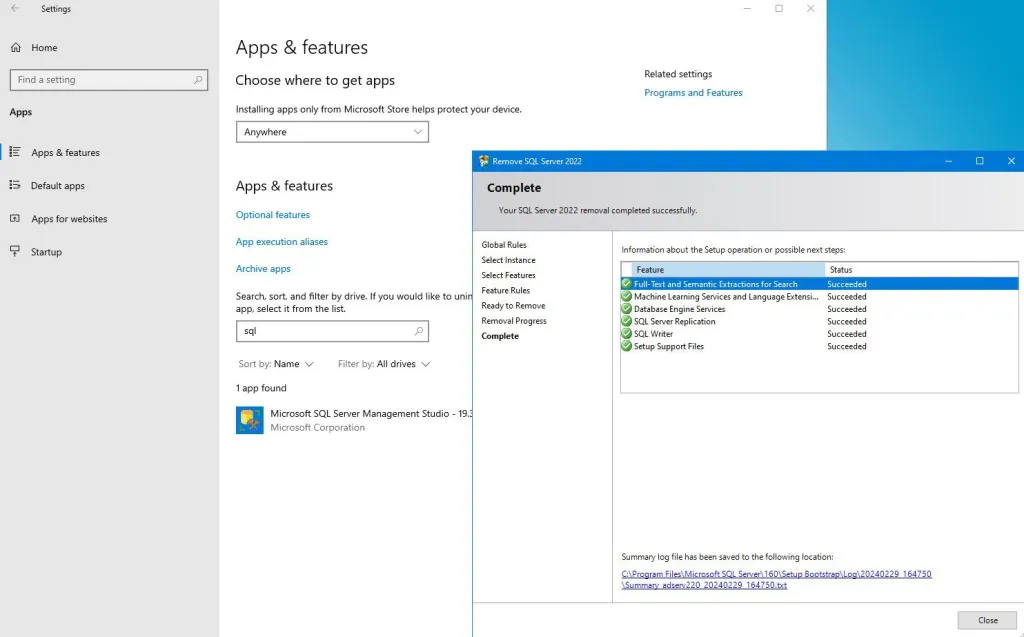Click the green success icon beside Database Engine Services

click(x=626, y=309)
